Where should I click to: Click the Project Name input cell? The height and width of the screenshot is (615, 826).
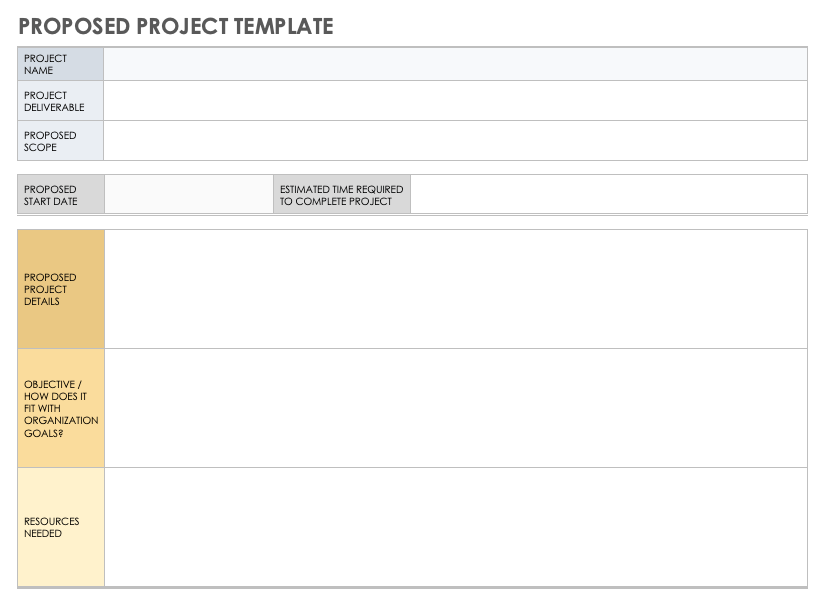(455, 64)
